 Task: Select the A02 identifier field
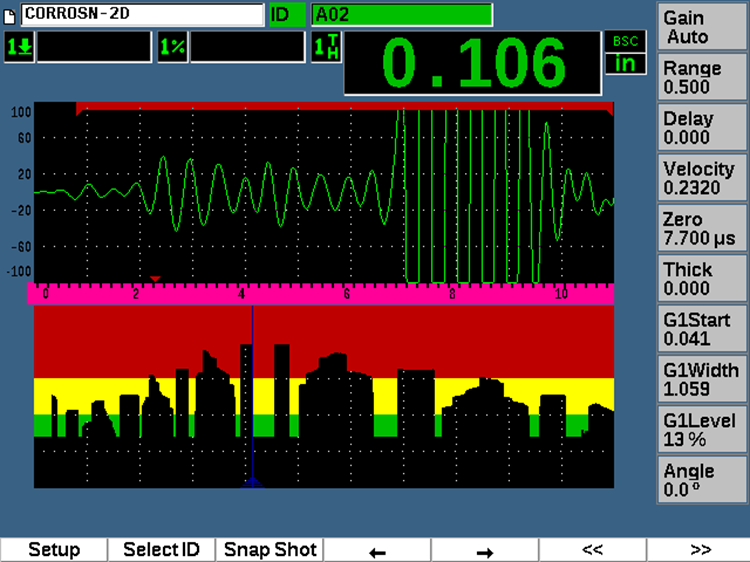click(402, 15)
